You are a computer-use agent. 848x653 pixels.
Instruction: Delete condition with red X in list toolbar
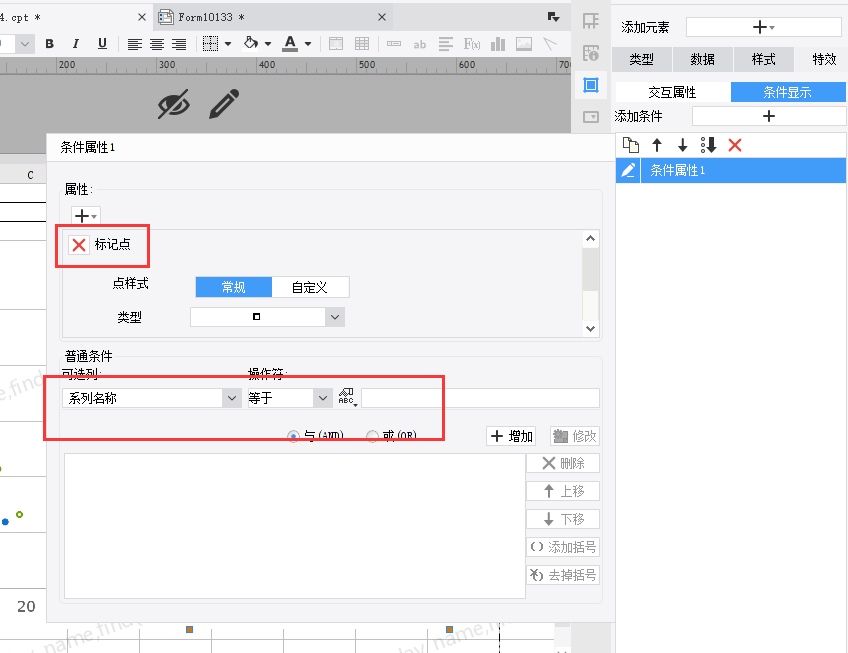[734, 145]
